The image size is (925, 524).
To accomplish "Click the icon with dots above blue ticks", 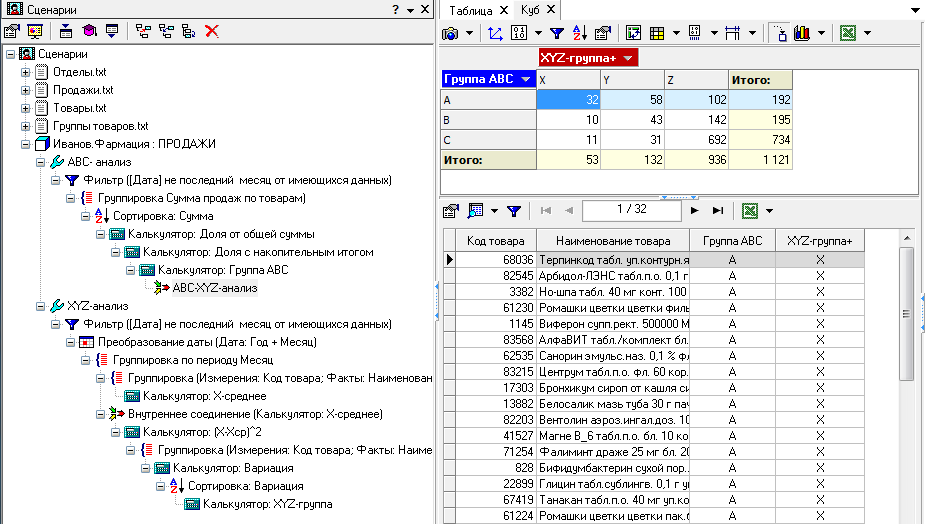I will (x=695, y=33).
